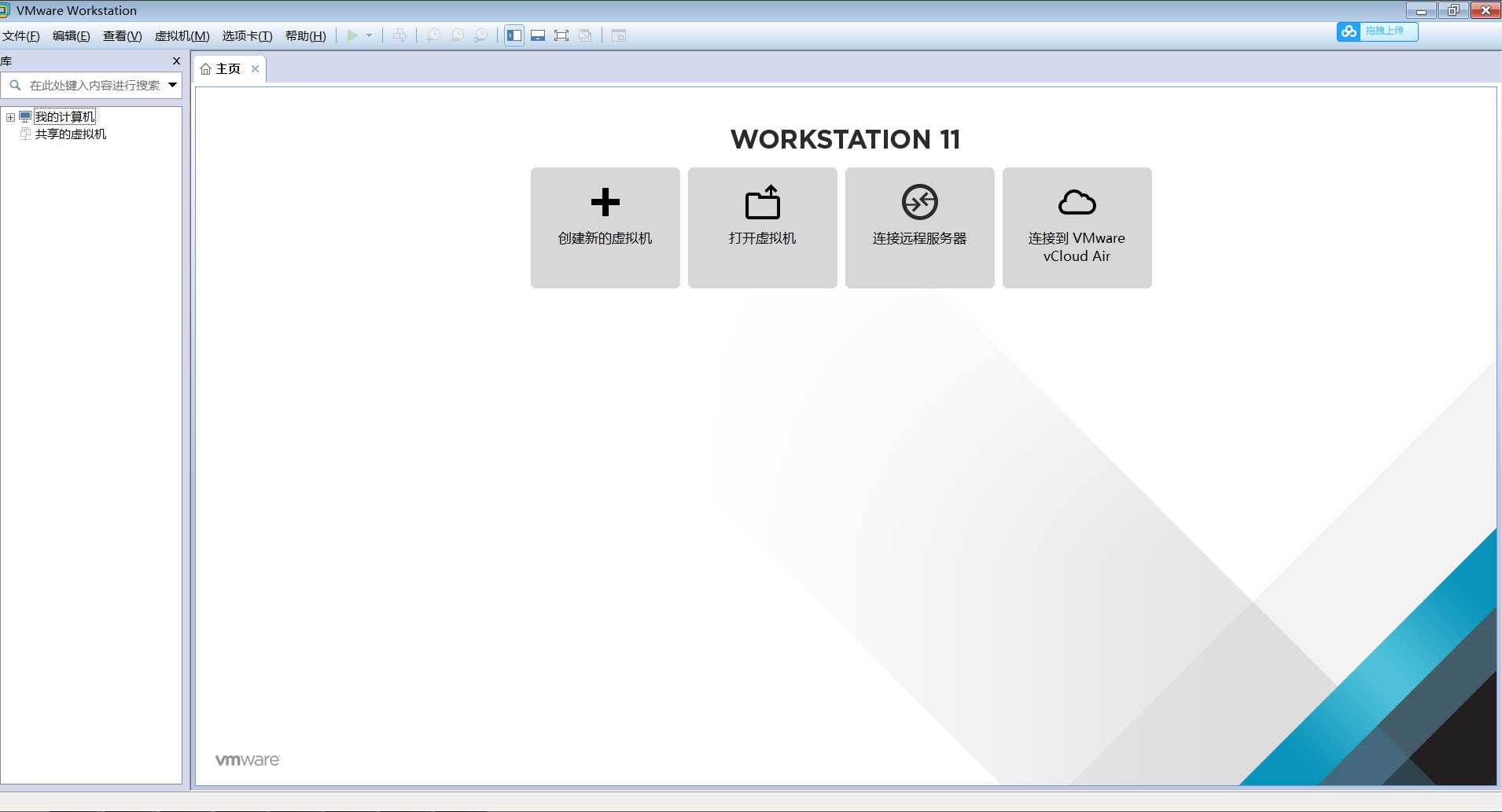This screenshot has height=812, width=1502.
Task: Click the console view icon in toolbar
Action: click(619, 35)
